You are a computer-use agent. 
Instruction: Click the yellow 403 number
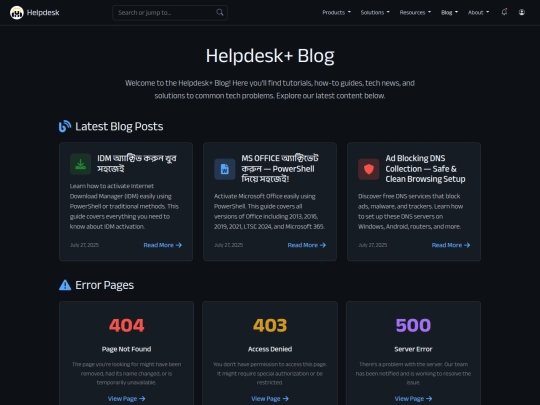coord(270,325)
